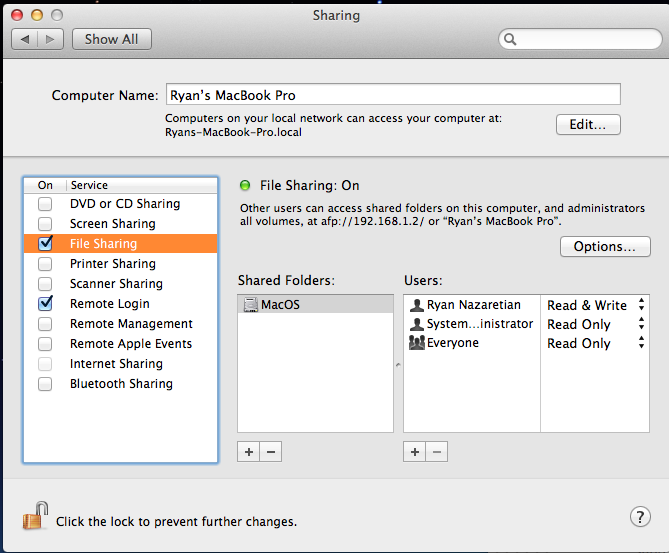Open the file sharing Options… button

pos(605,246)
